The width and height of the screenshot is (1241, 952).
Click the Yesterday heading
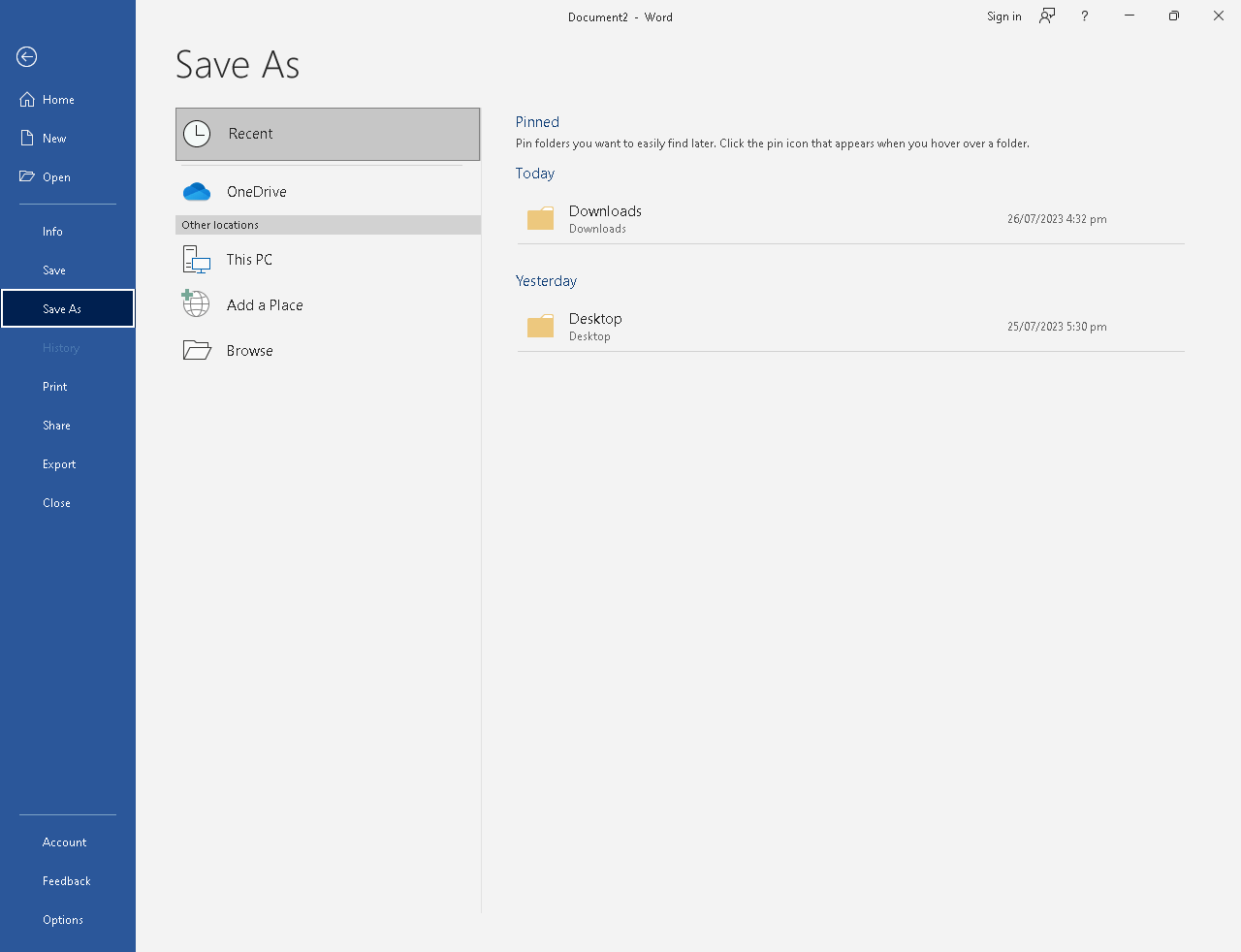(546, 281)
